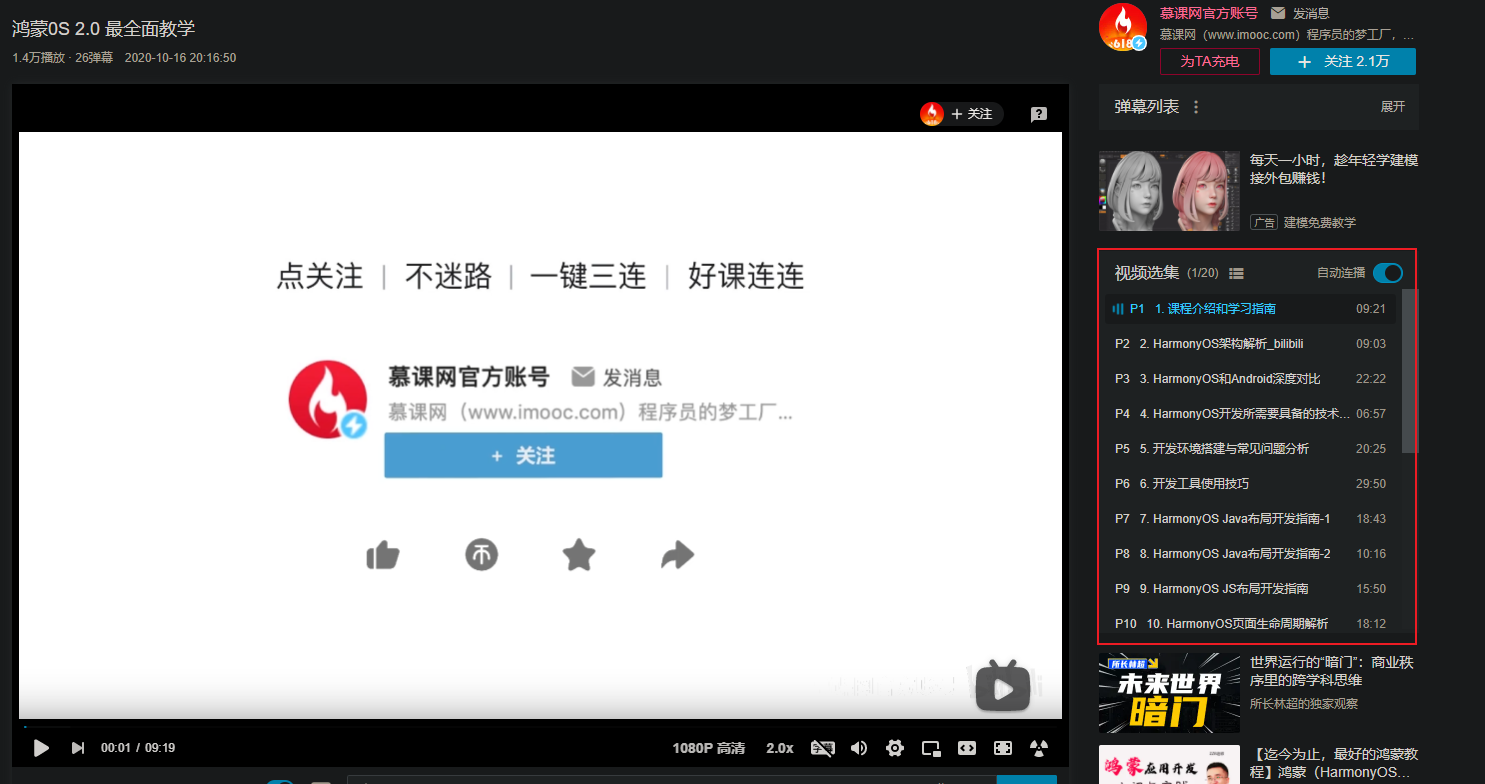Click the 29:50 duration on P6 row
This screenshot has height=784, width=1485.
point(1371,484)
